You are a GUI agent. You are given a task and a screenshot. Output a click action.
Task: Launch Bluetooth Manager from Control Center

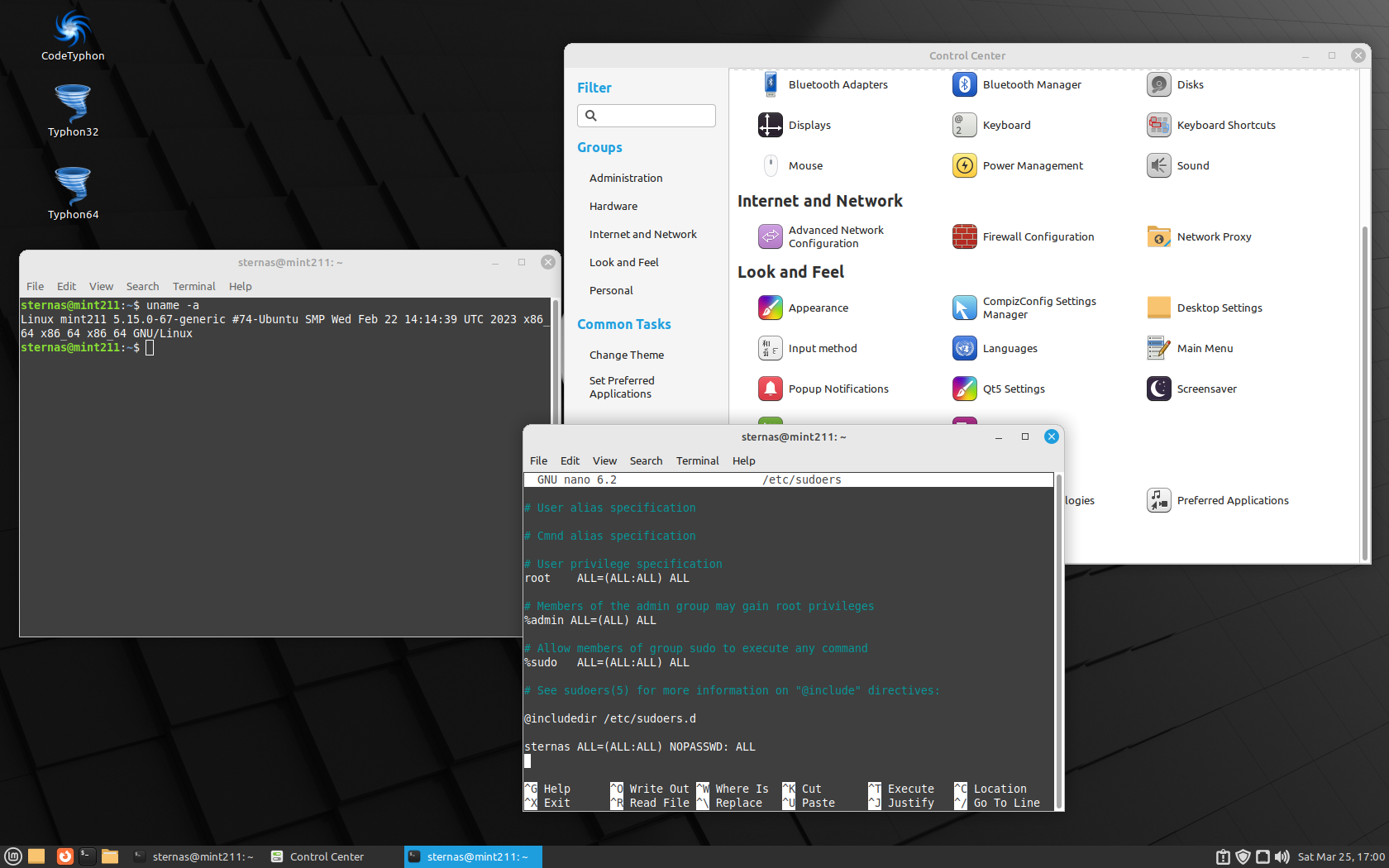coord(964,84)
